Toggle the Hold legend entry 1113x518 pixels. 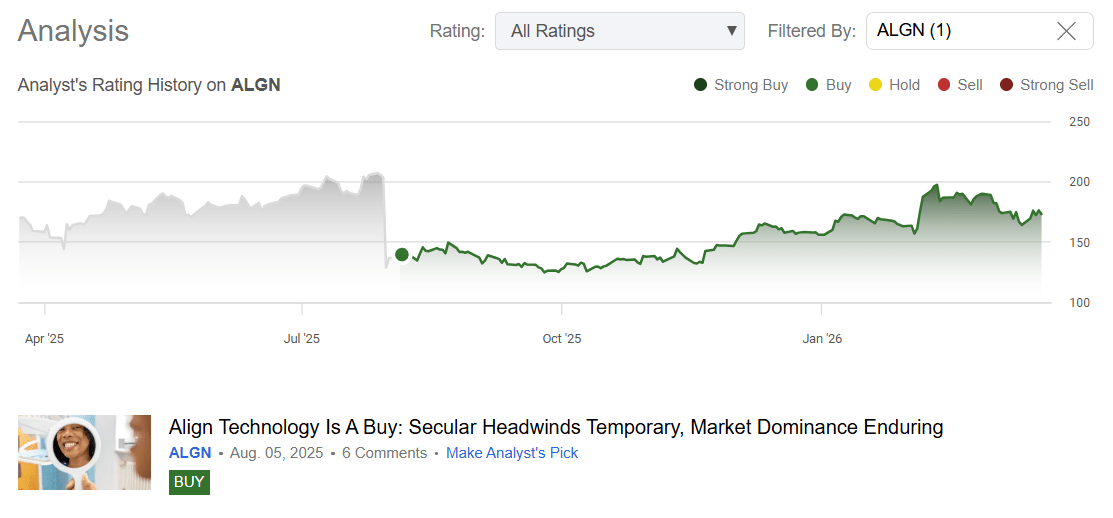point(894,85)
